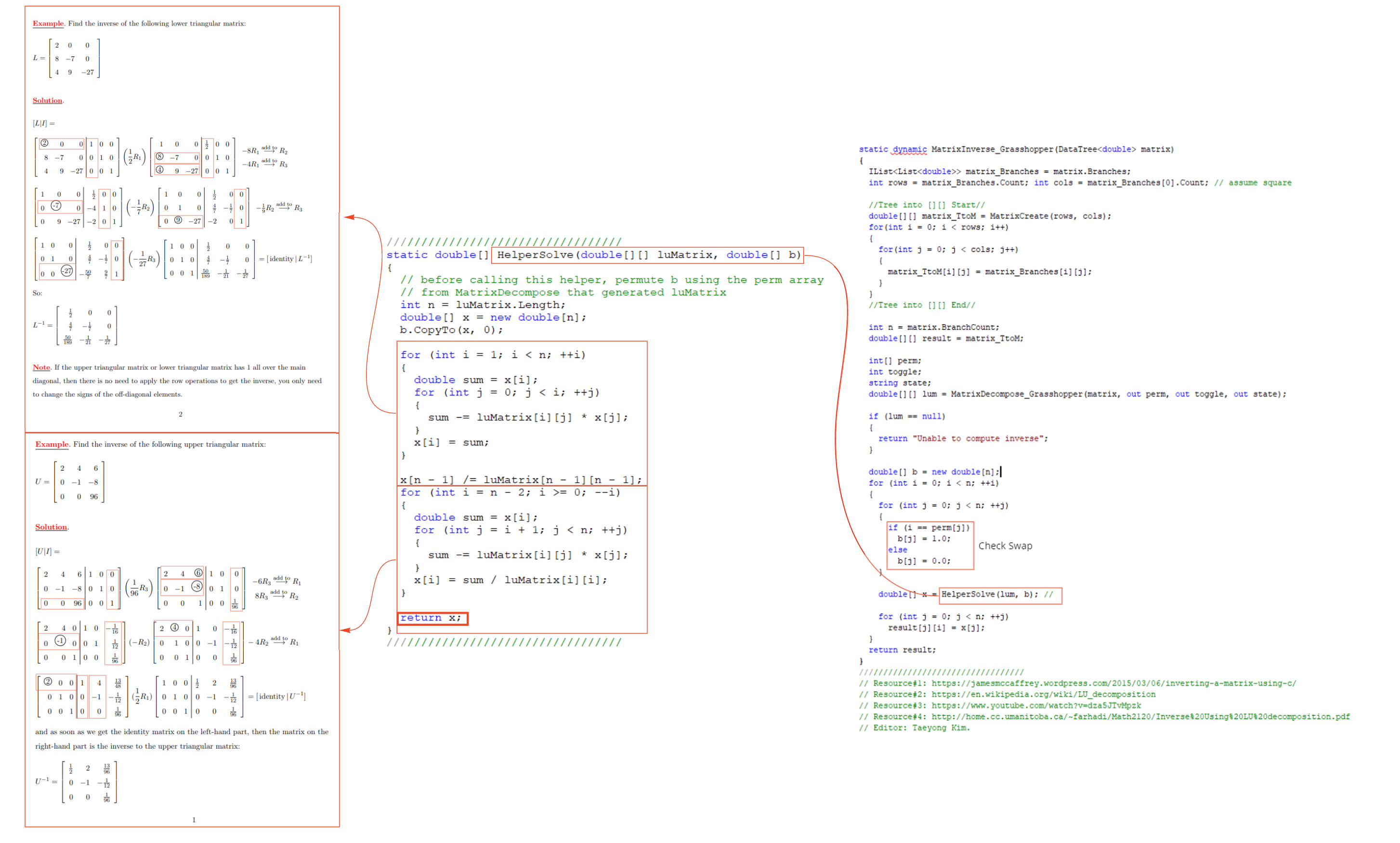
Task: Select the boxed HelperSolve function signature
Action: [x=647, y=255]
